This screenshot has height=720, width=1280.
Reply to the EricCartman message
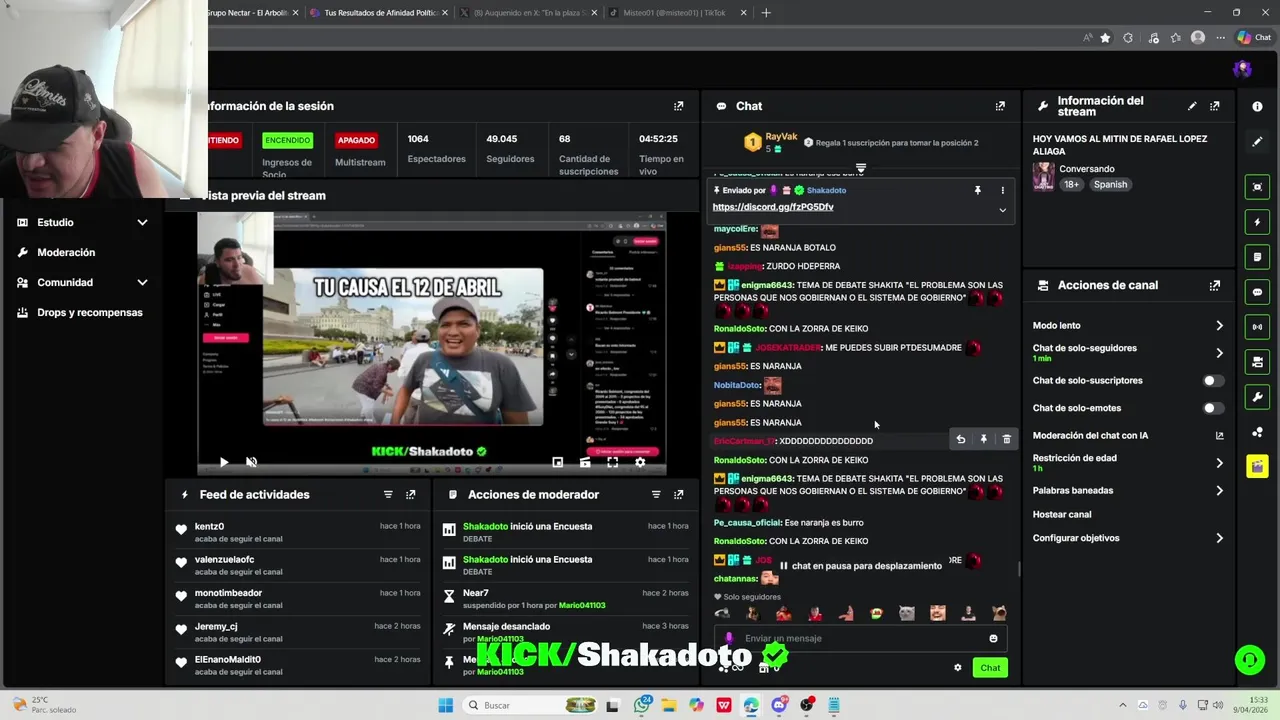(961, 439)
